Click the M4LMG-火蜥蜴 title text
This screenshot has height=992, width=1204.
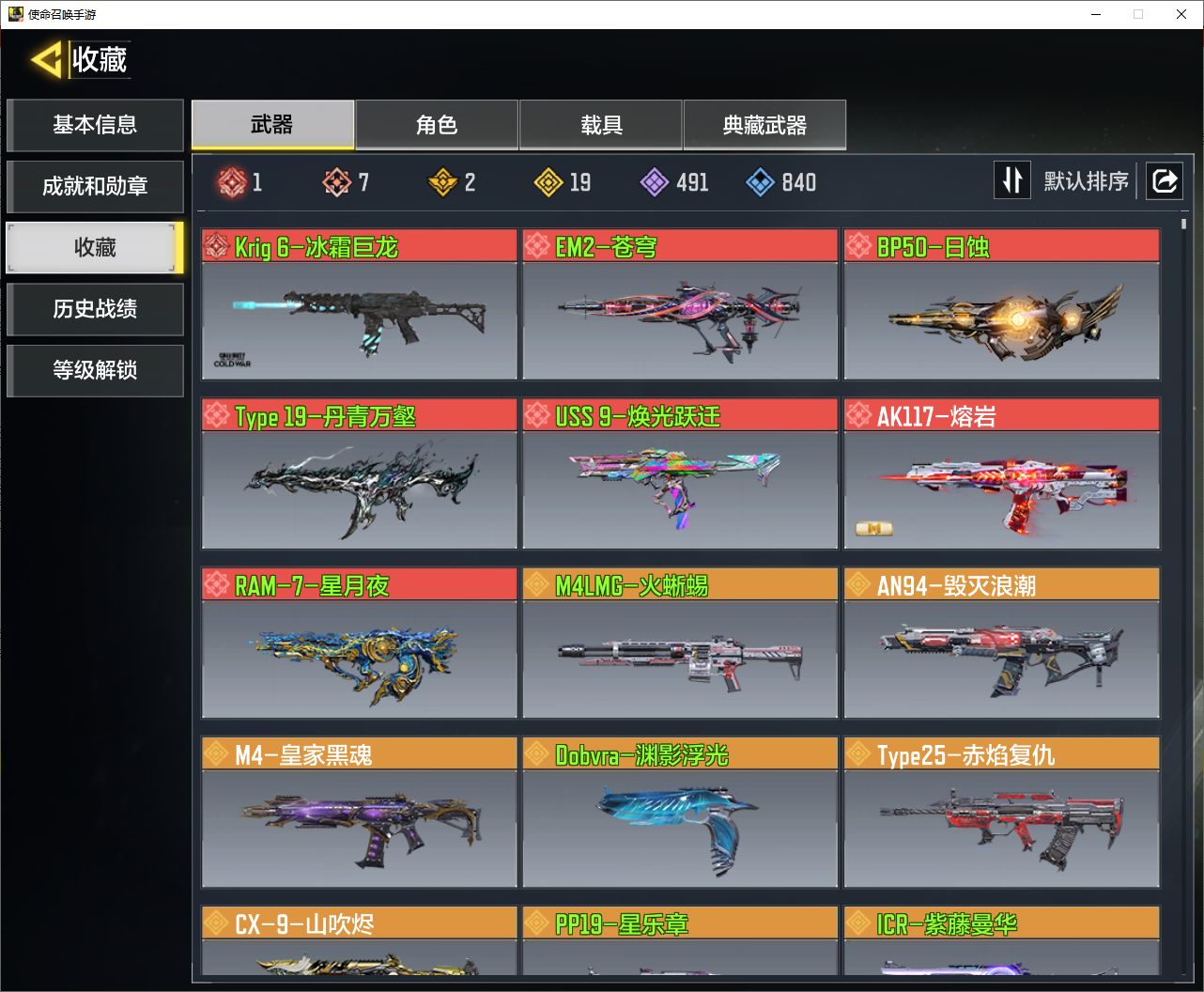click(632, 585)
